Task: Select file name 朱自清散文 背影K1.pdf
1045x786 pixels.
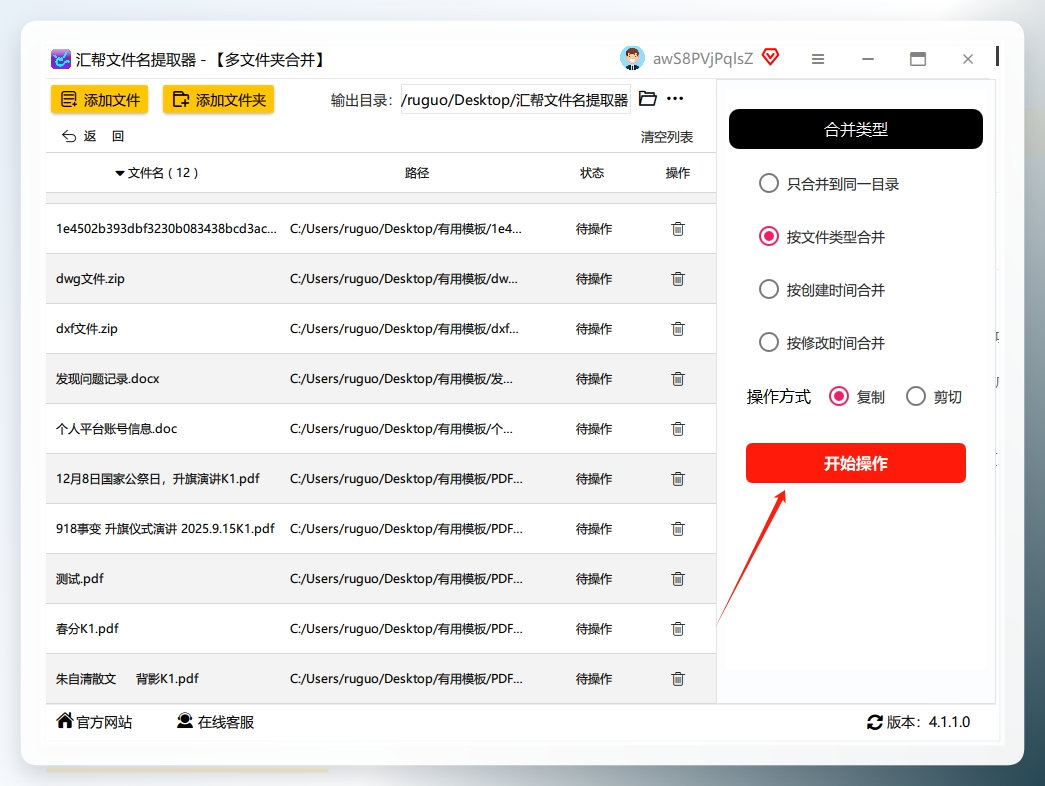Action: (x=127, y=679)
